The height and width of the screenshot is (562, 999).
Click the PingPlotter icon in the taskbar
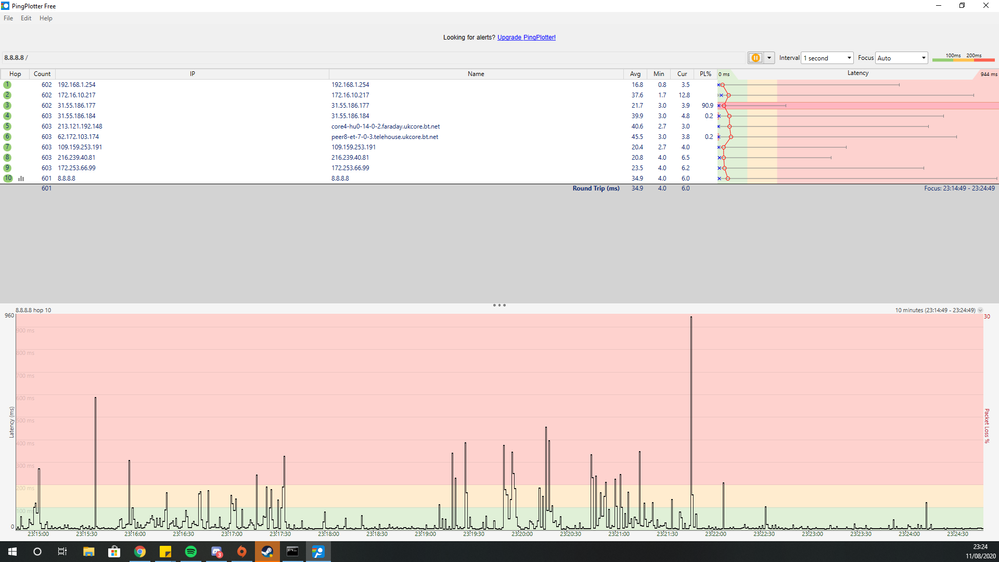(318, 551)
